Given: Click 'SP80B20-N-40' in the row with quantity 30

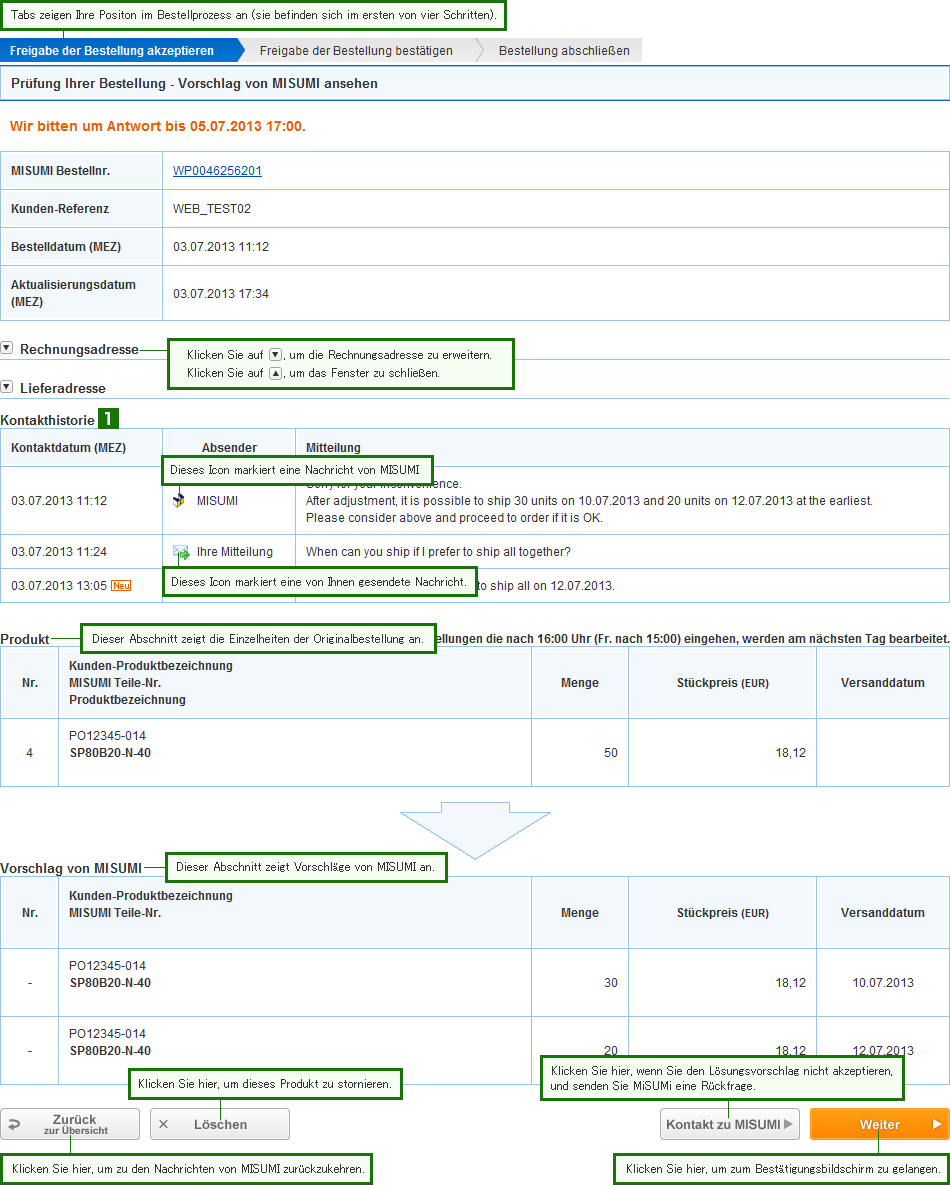Looking at the screenshot, I should click(110, 982).
